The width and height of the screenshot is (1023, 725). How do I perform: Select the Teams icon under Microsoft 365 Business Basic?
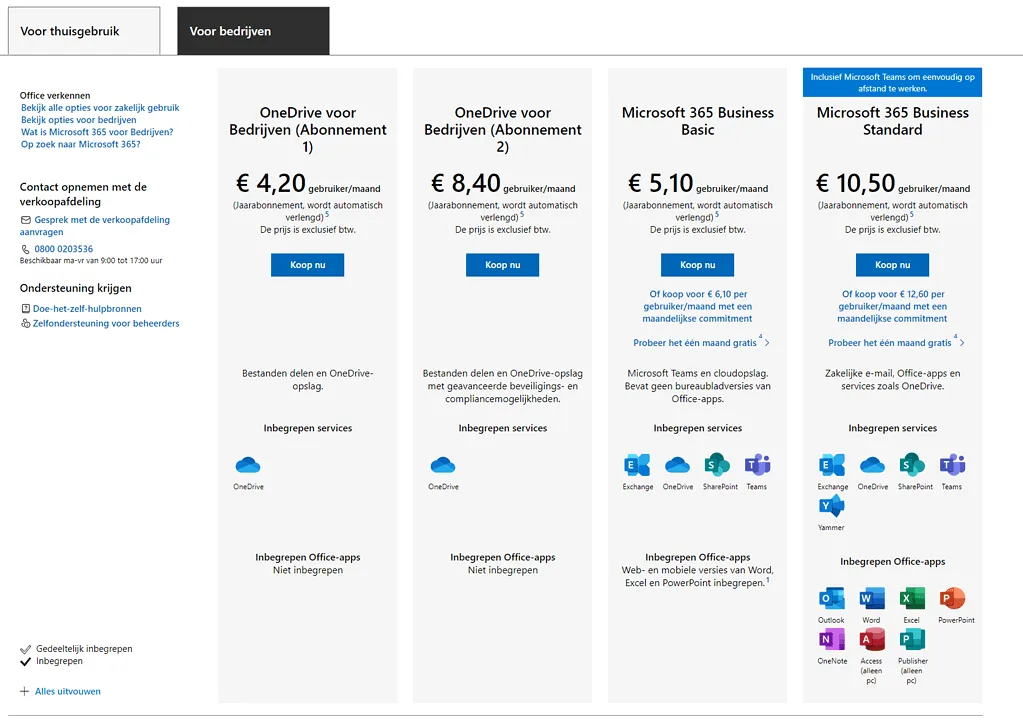tap(756, 467)
